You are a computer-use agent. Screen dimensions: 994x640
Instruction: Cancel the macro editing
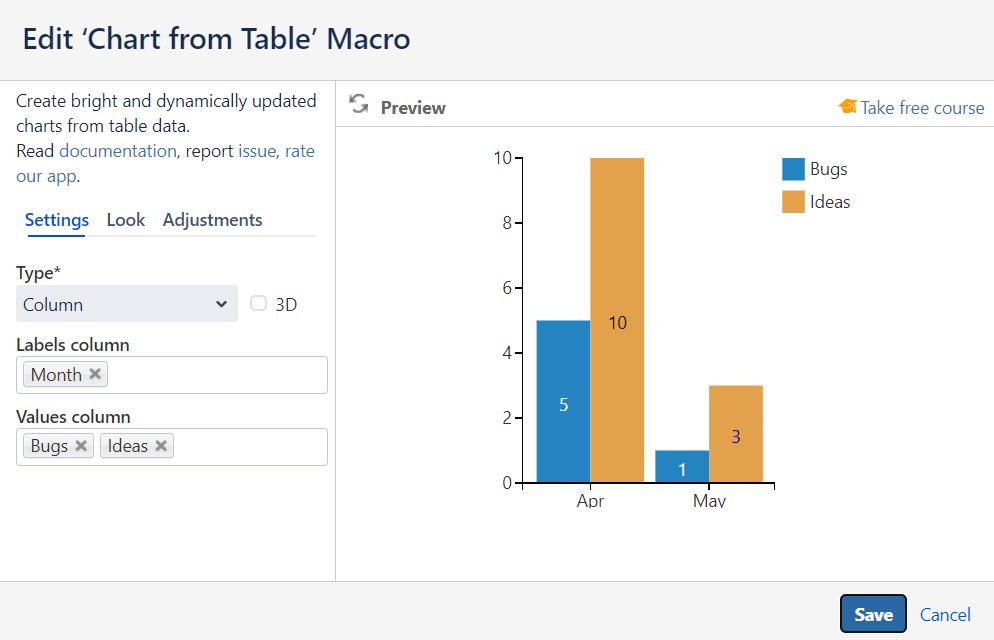(945, 614)
